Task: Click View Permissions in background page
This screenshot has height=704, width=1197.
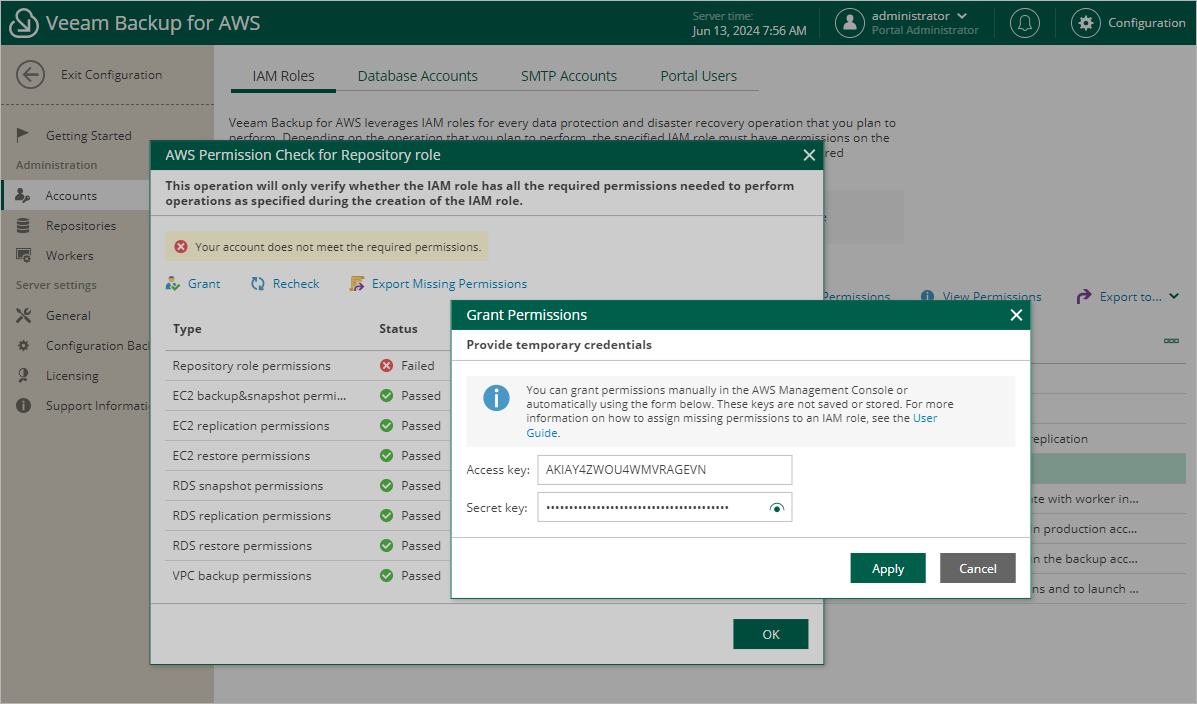Action: coord(981,296)
